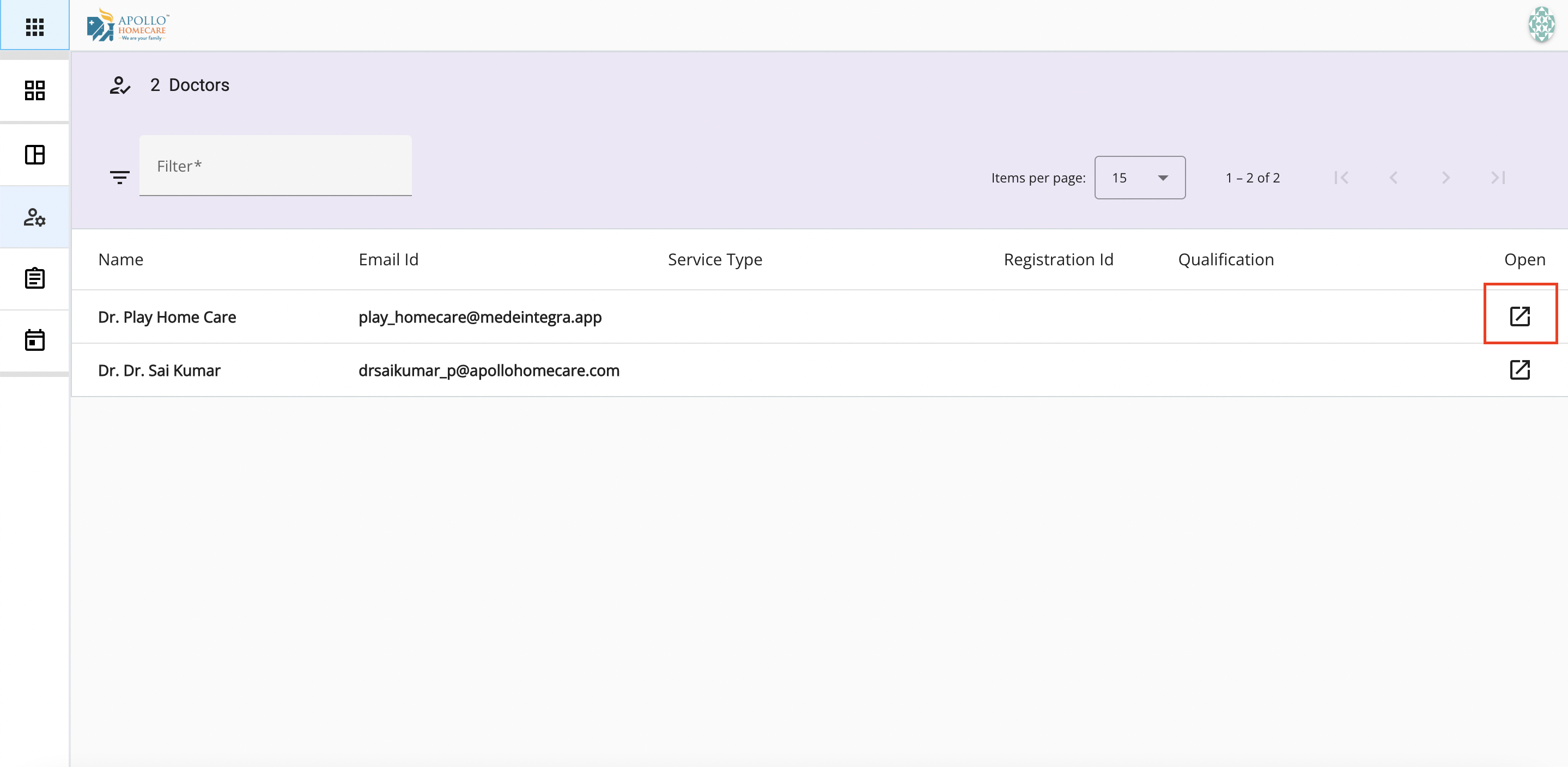Click the Email Id column header
The image size is (1568, 767).
(388, 260)
